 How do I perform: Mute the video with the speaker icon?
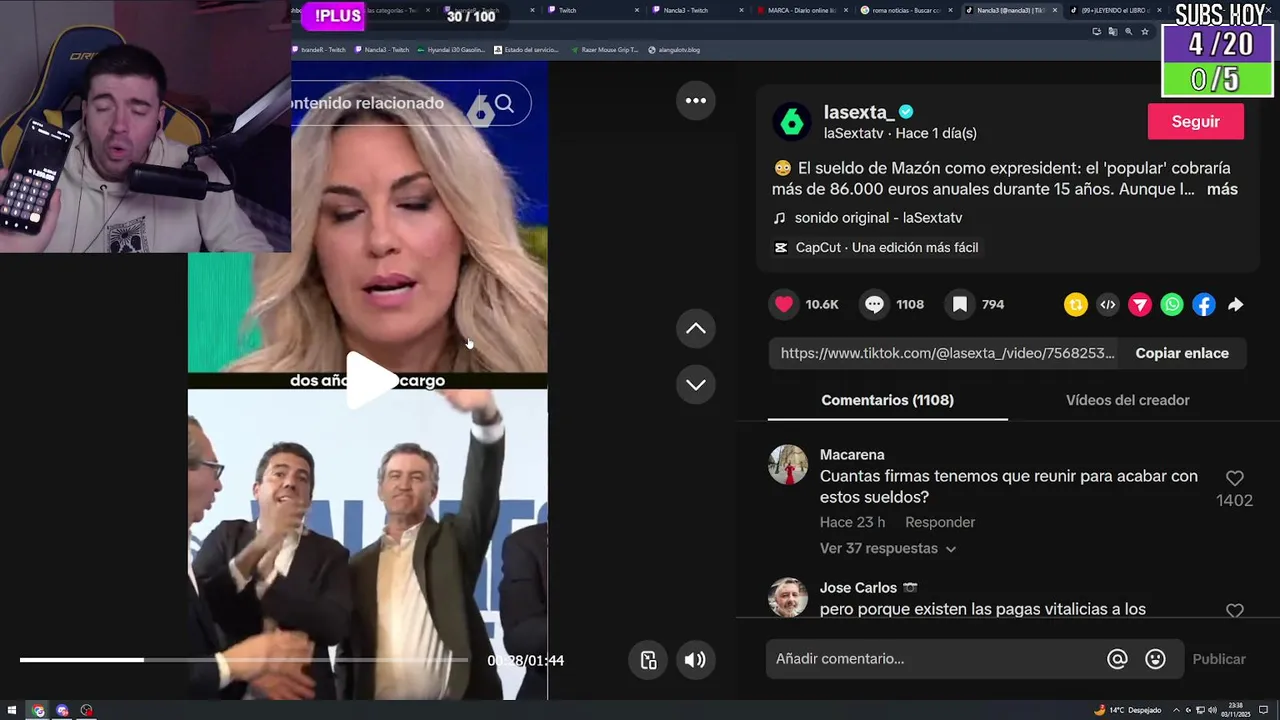pos(695,660)
